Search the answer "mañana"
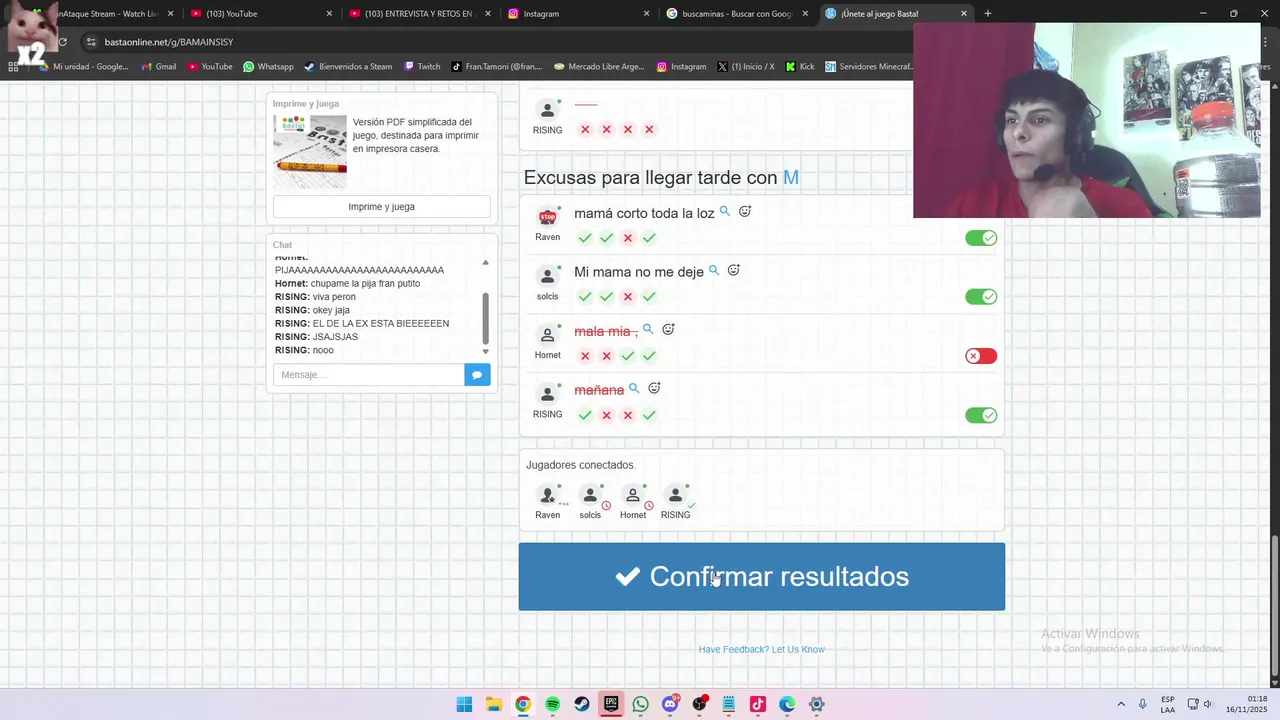1280x720 pixels. click(634, 389)
